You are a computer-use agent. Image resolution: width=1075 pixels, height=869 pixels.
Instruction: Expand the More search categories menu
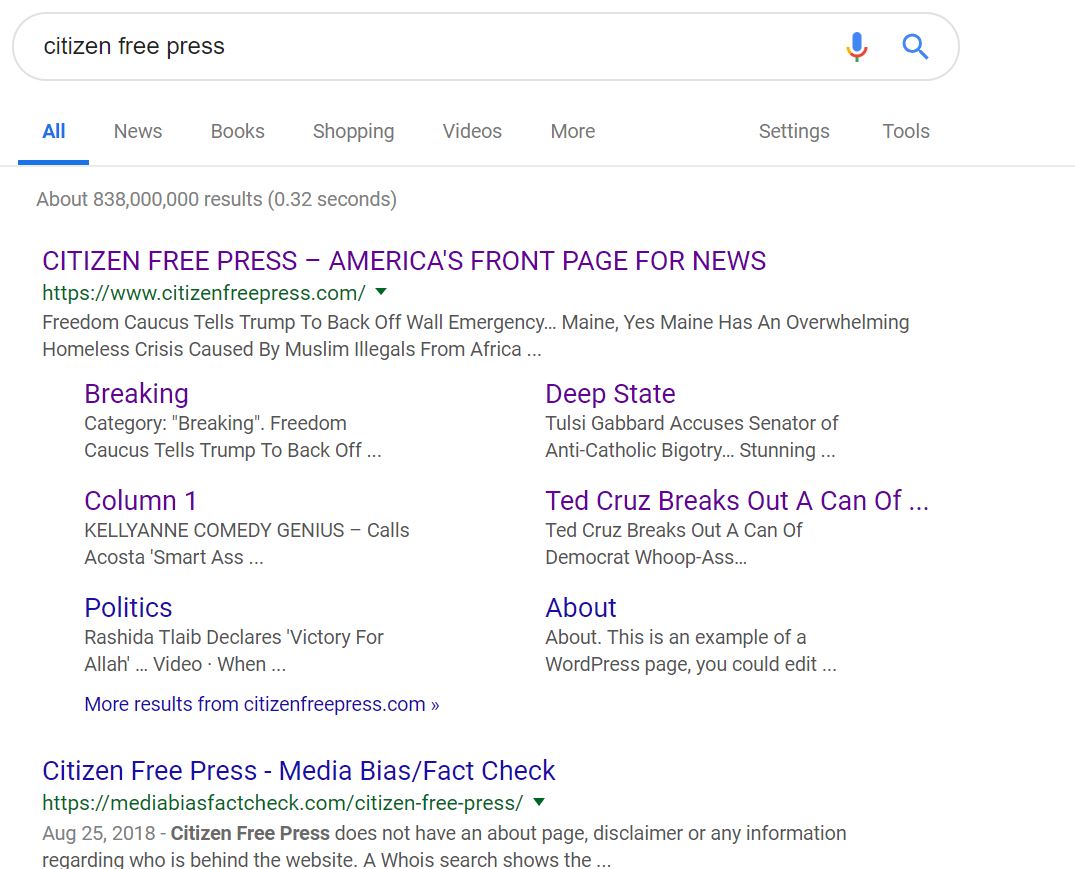pos(572,131)
